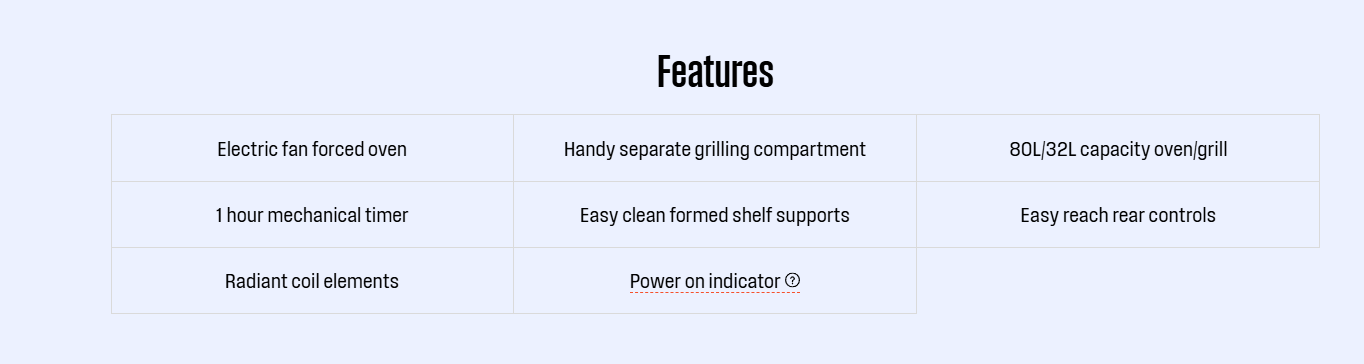
Task: Select the 80L/32L capacity oven/grill feature
Action: (1118, 149)
